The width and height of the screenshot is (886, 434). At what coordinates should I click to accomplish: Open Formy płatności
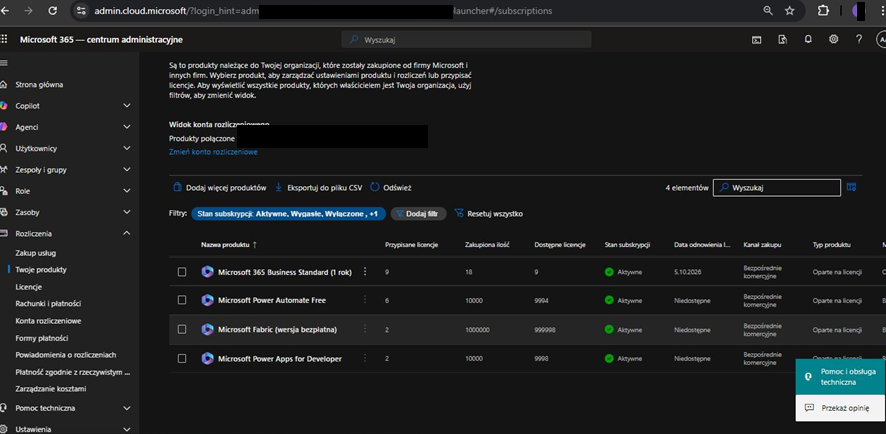pos(42,338)
